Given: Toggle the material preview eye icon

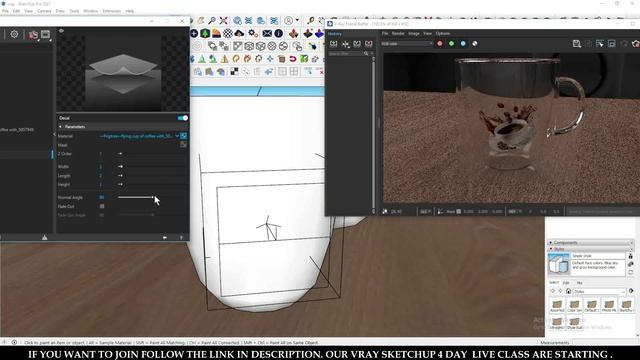Looking at the screenshot, I should (61, 31).
